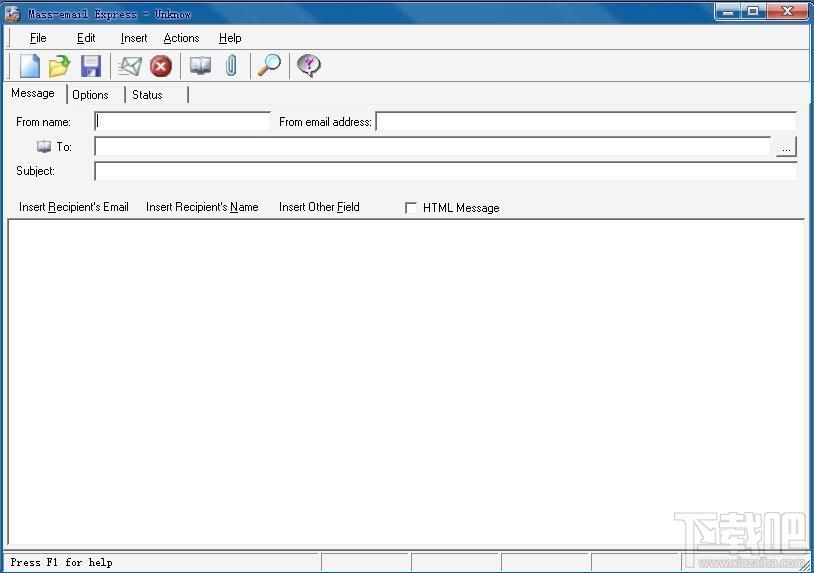The image size is (814, 573).
Task: Open the address book toolbar icon
Action: point(200,66)
